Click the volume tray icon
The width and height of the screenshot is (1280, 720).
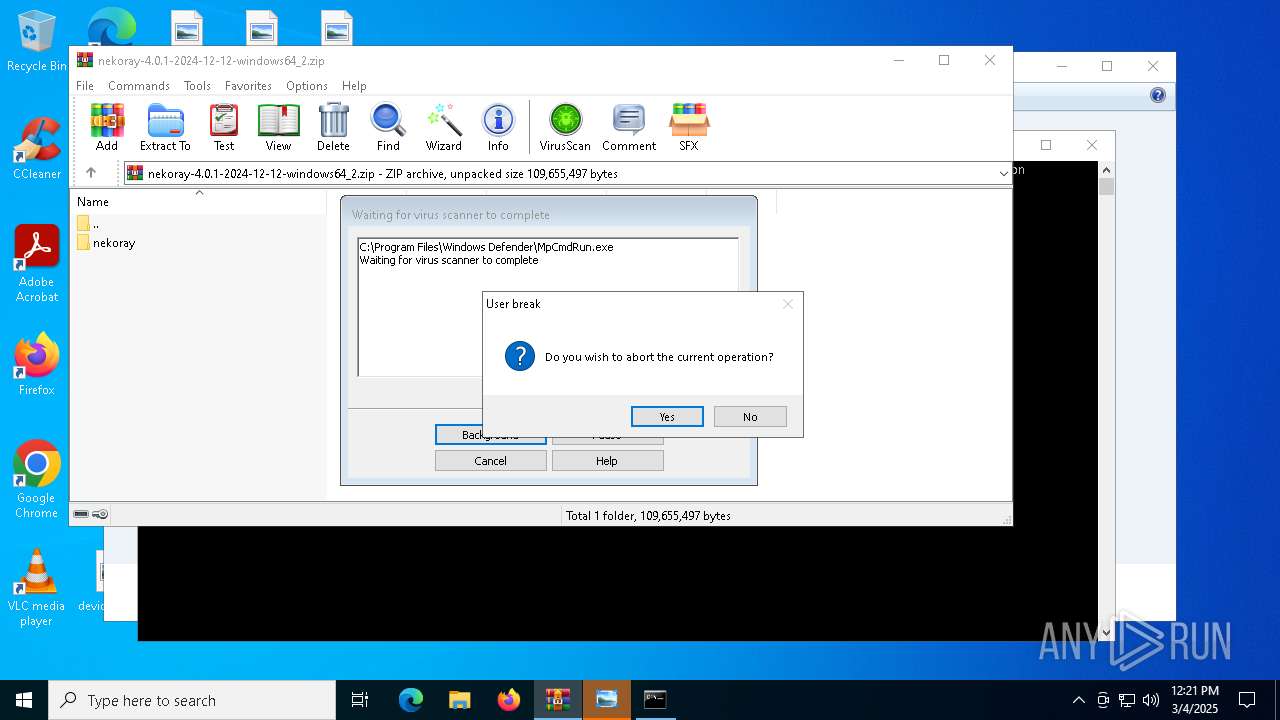(x=1151, y=700)
